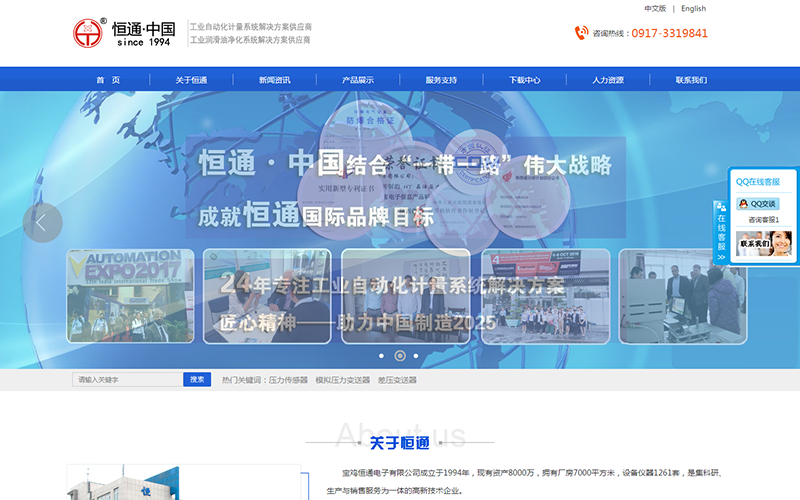
Task: Click the QQ在线客服 panel title
Action: [758, 182]
